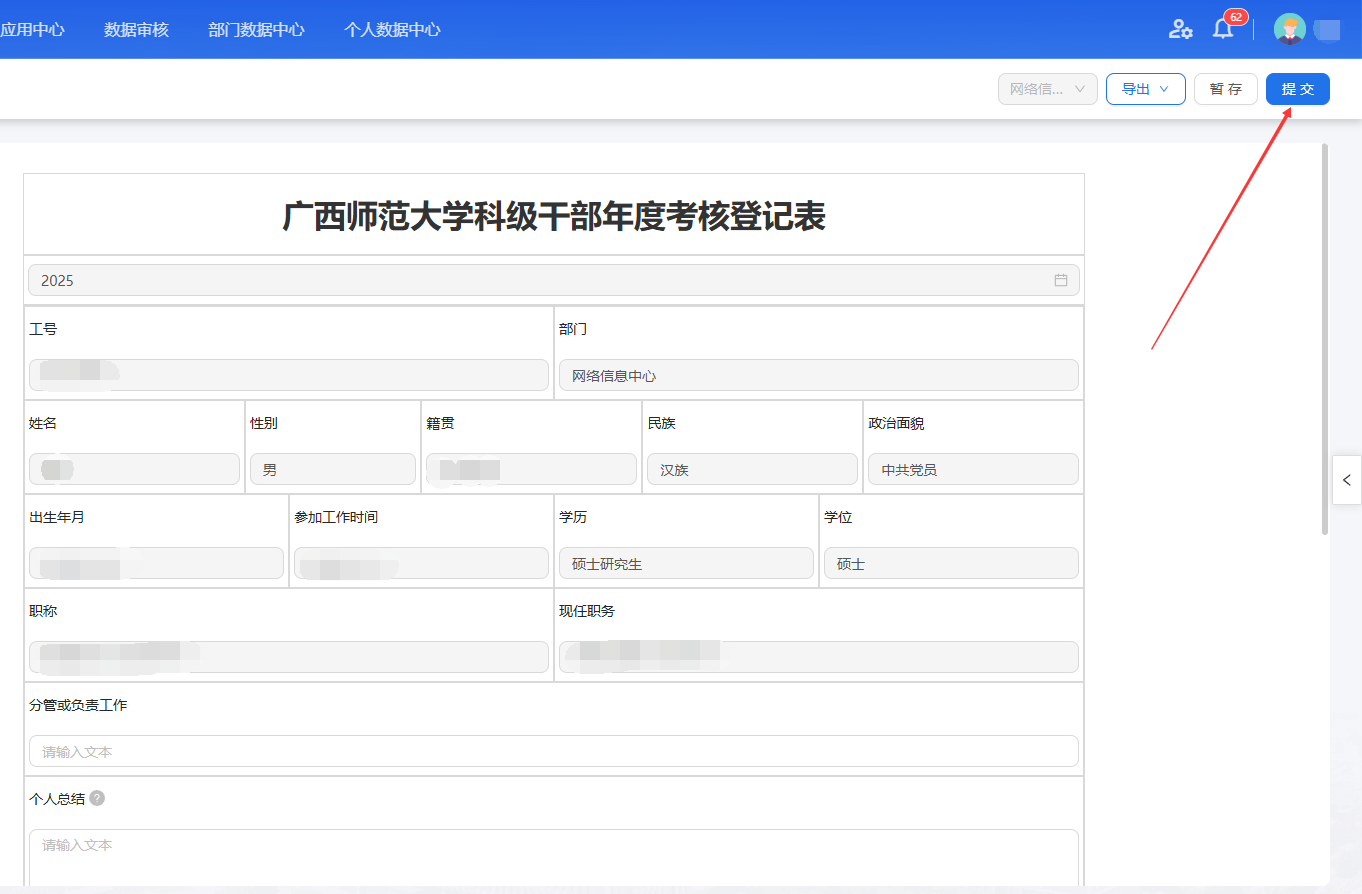Click the 2025 year picker field
1362x894 pixels.
pos(540,280)
